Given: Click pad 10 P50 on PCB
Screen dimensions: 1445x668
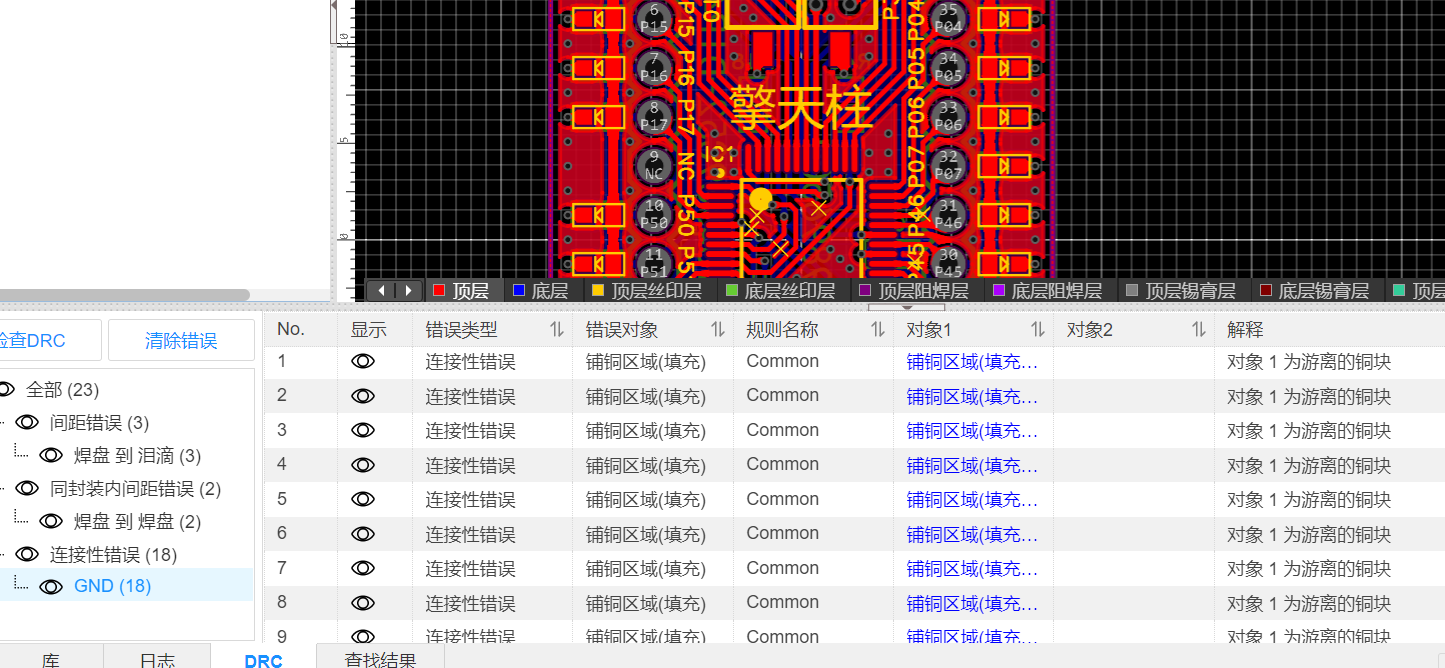Looking at the screenshot, I should (x=654, y=214).
